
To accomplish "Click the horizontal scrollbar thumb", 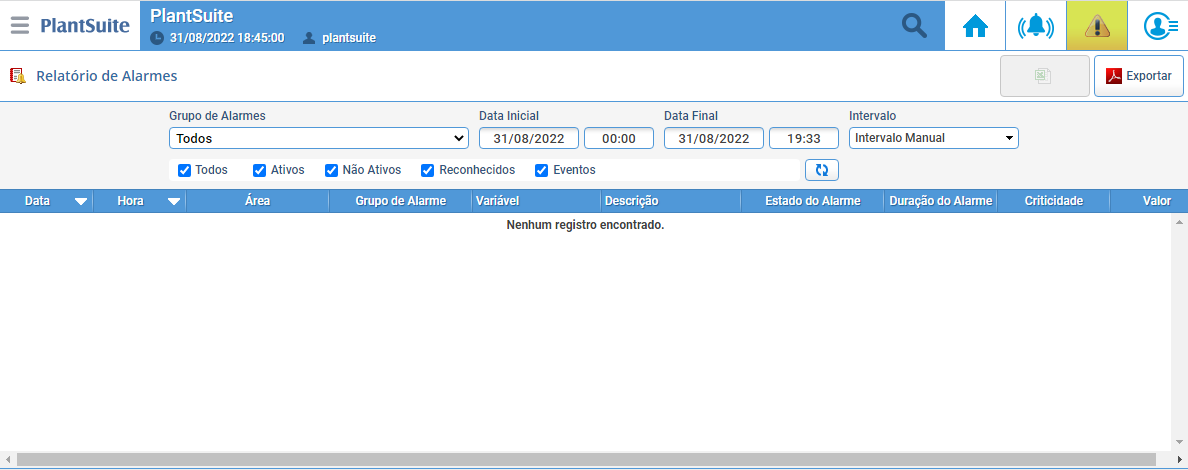I will coord(586,459).
